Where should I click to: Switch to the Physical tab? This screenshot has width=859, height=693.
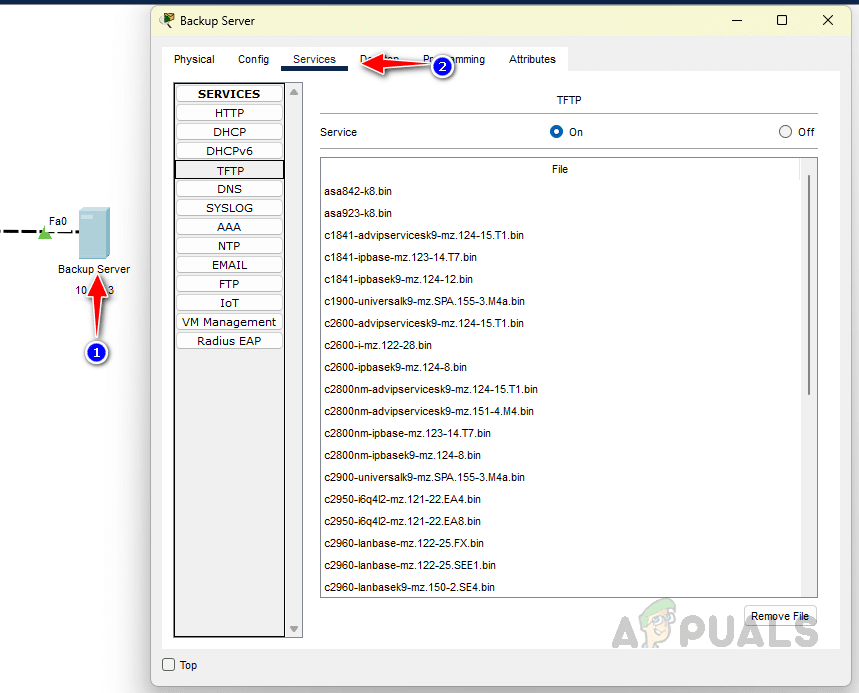[x=194, y=59]
